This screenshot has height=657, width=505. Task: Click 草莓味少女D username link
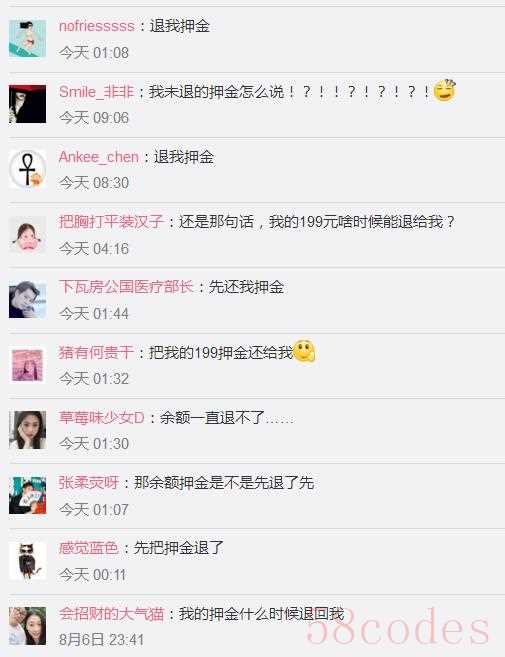101,418
